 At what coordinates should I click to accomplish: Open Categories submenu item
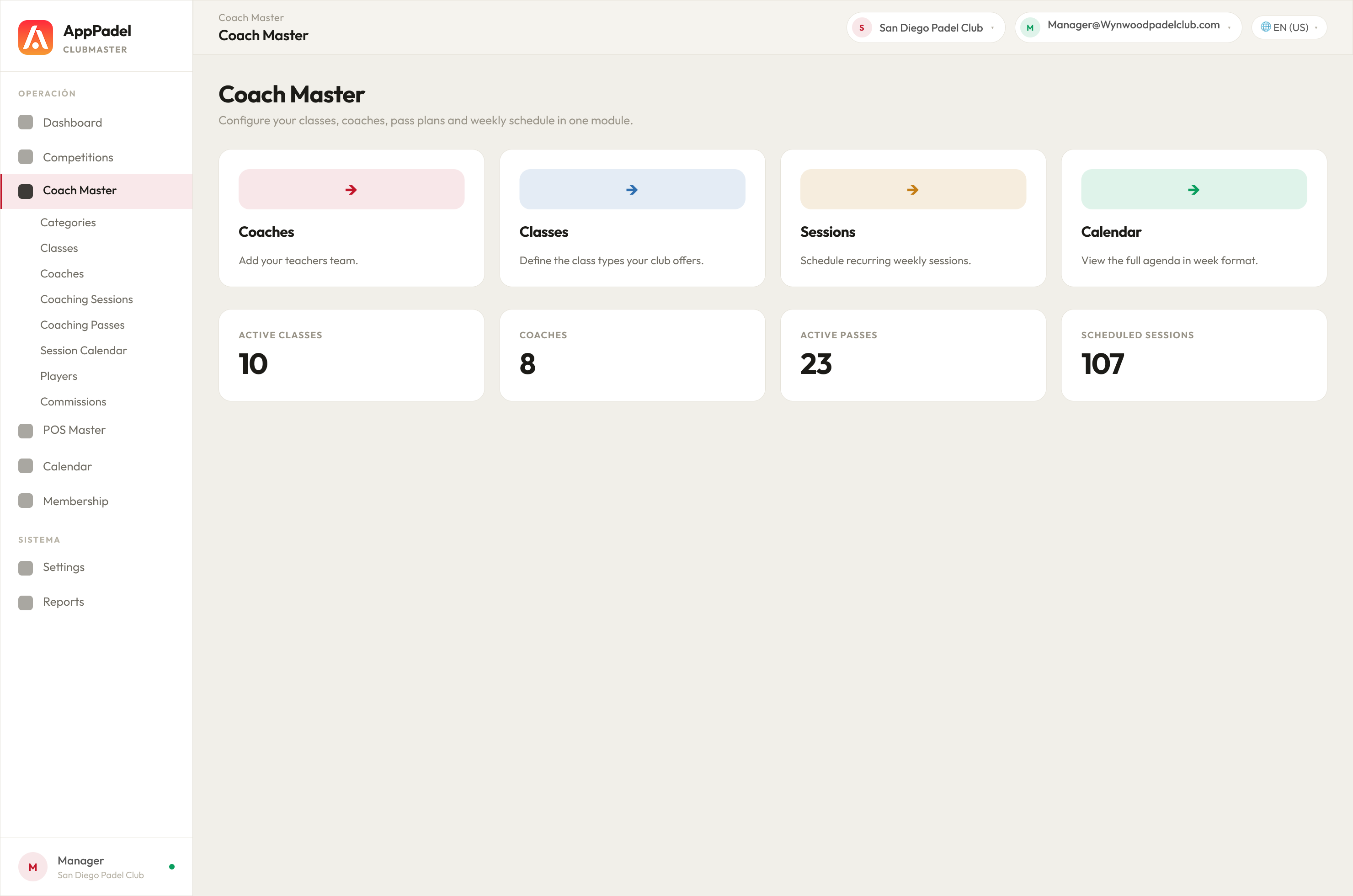click(68, 222)
